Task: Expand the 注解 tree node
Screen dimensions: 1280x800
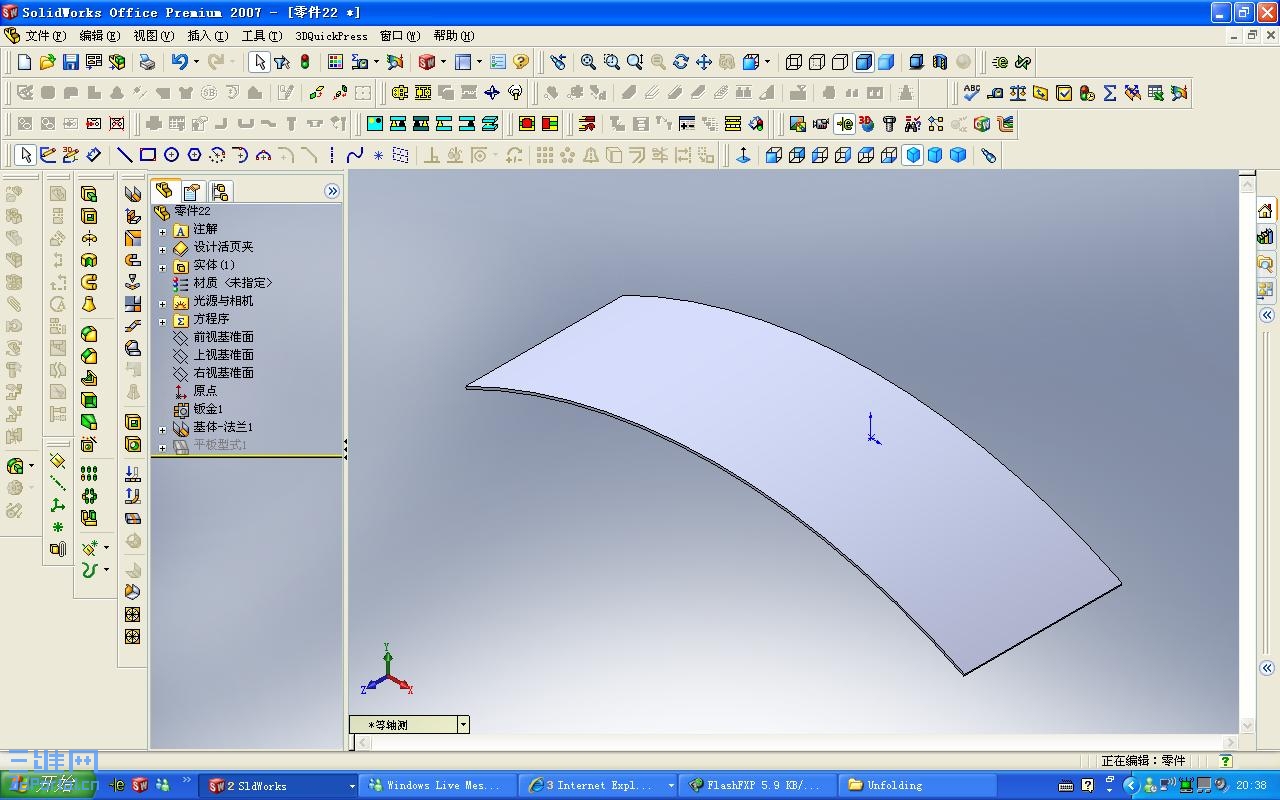Action: coord(163,231)
